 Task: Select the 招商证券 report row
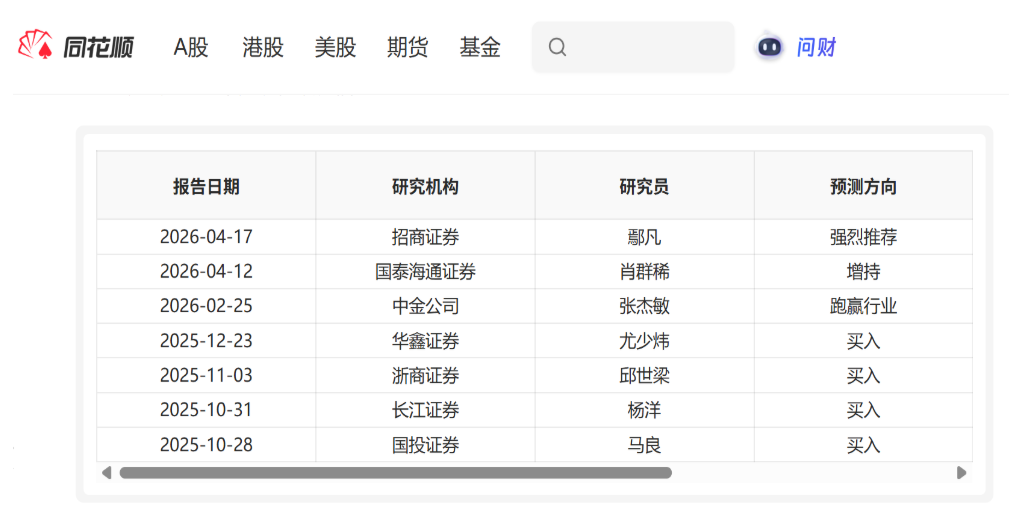(425, 237)
